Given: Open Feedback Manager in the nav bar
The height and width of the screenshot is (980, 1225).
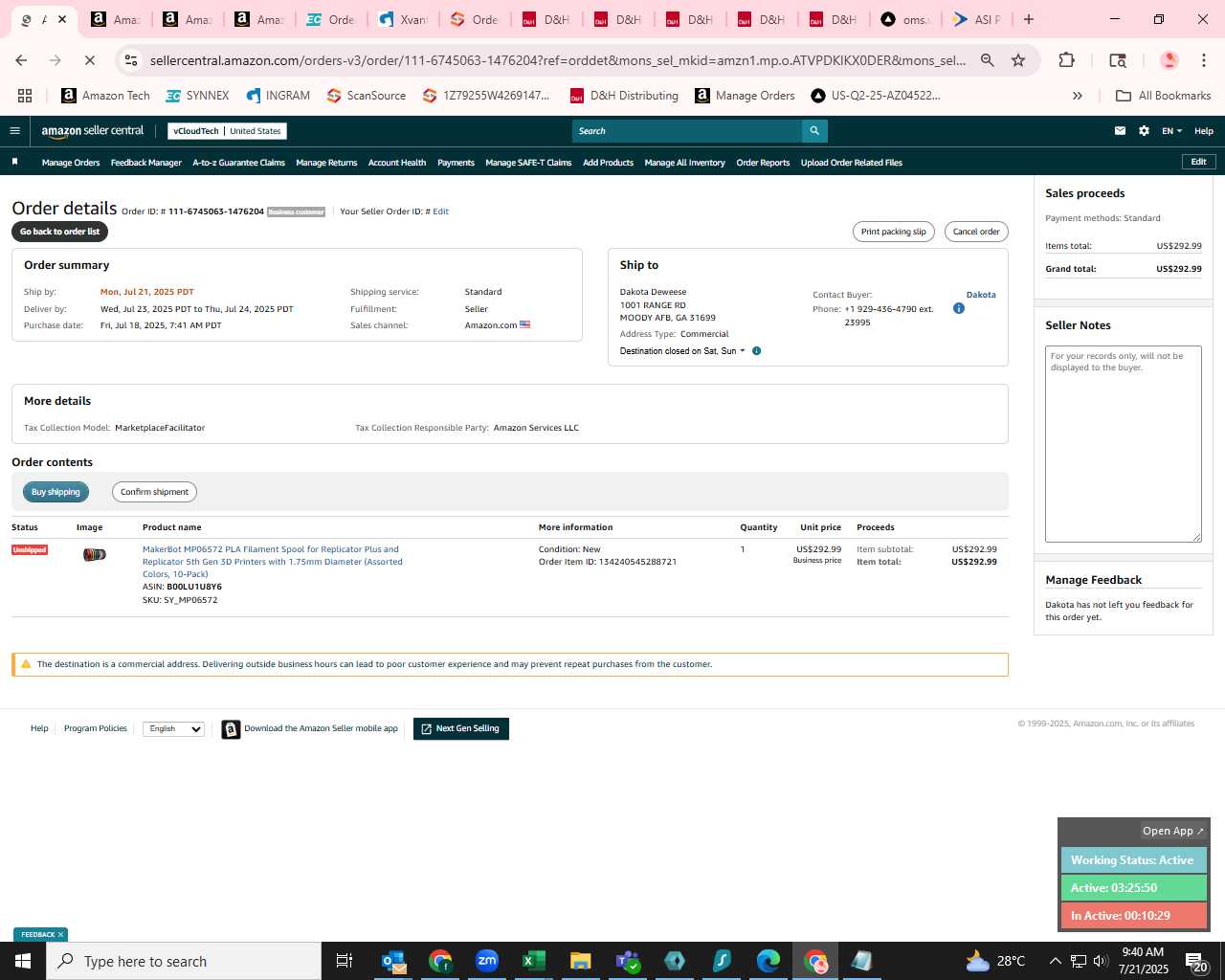Looking at the screenshot, I should pyautogui.click(x=145, y=163).
